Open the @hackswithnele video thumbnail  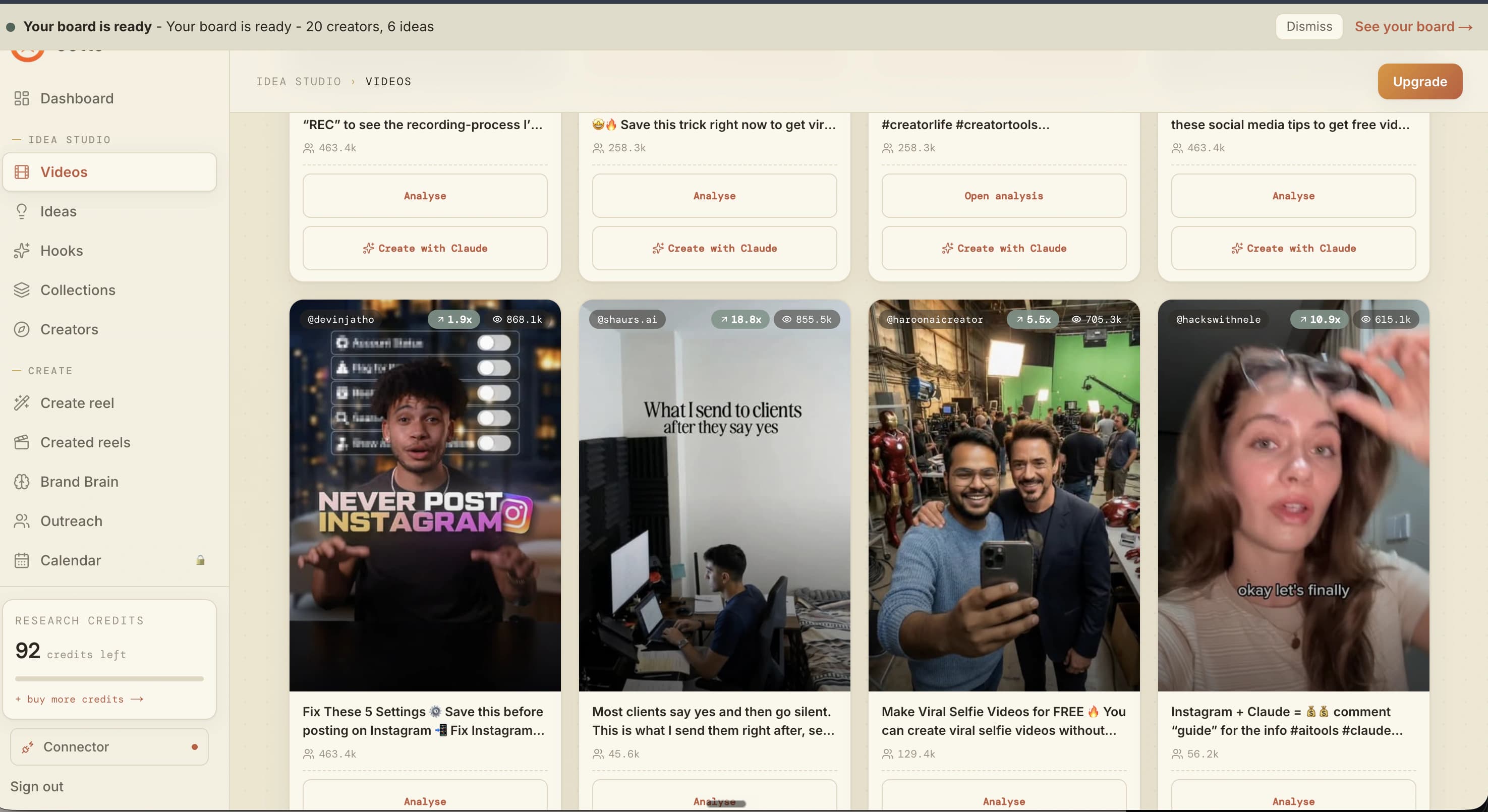[1293, 495]
